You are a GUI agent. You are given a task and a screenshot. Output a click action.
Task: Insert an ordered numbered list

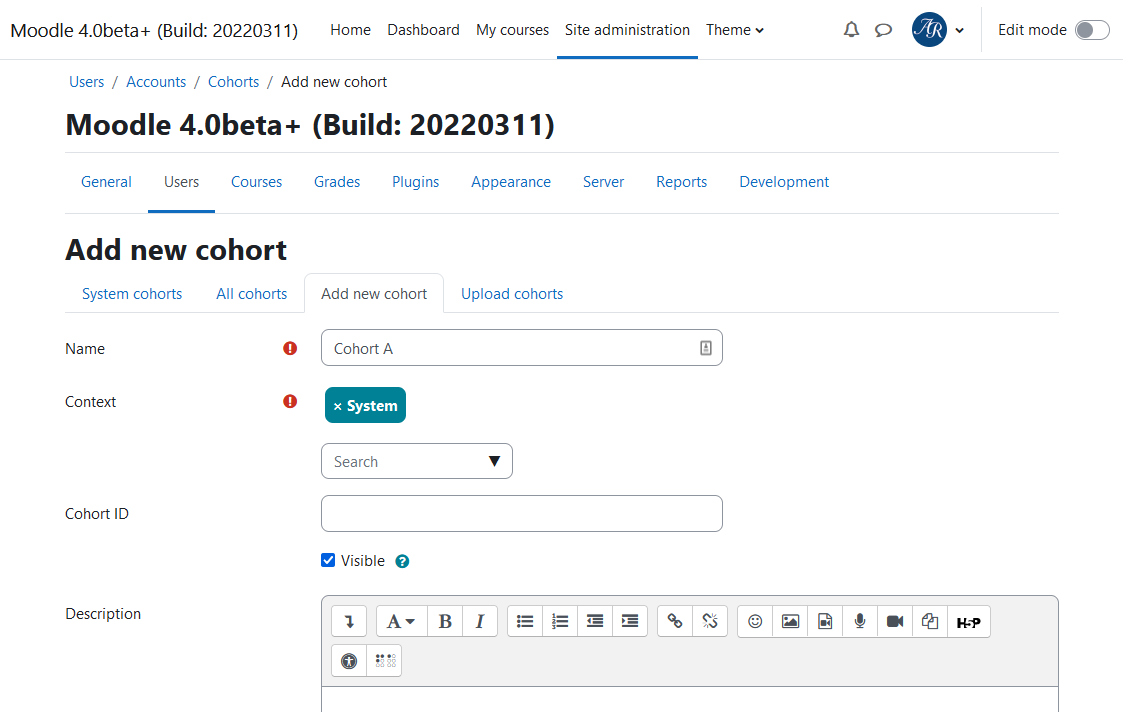(560, 621)
